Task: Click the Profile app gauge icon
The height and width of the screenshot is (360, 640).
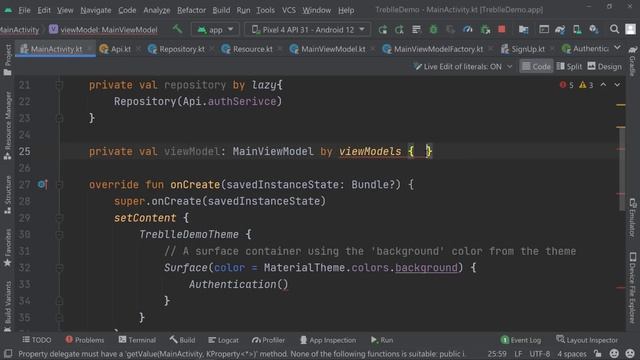Action: [468, 29]
